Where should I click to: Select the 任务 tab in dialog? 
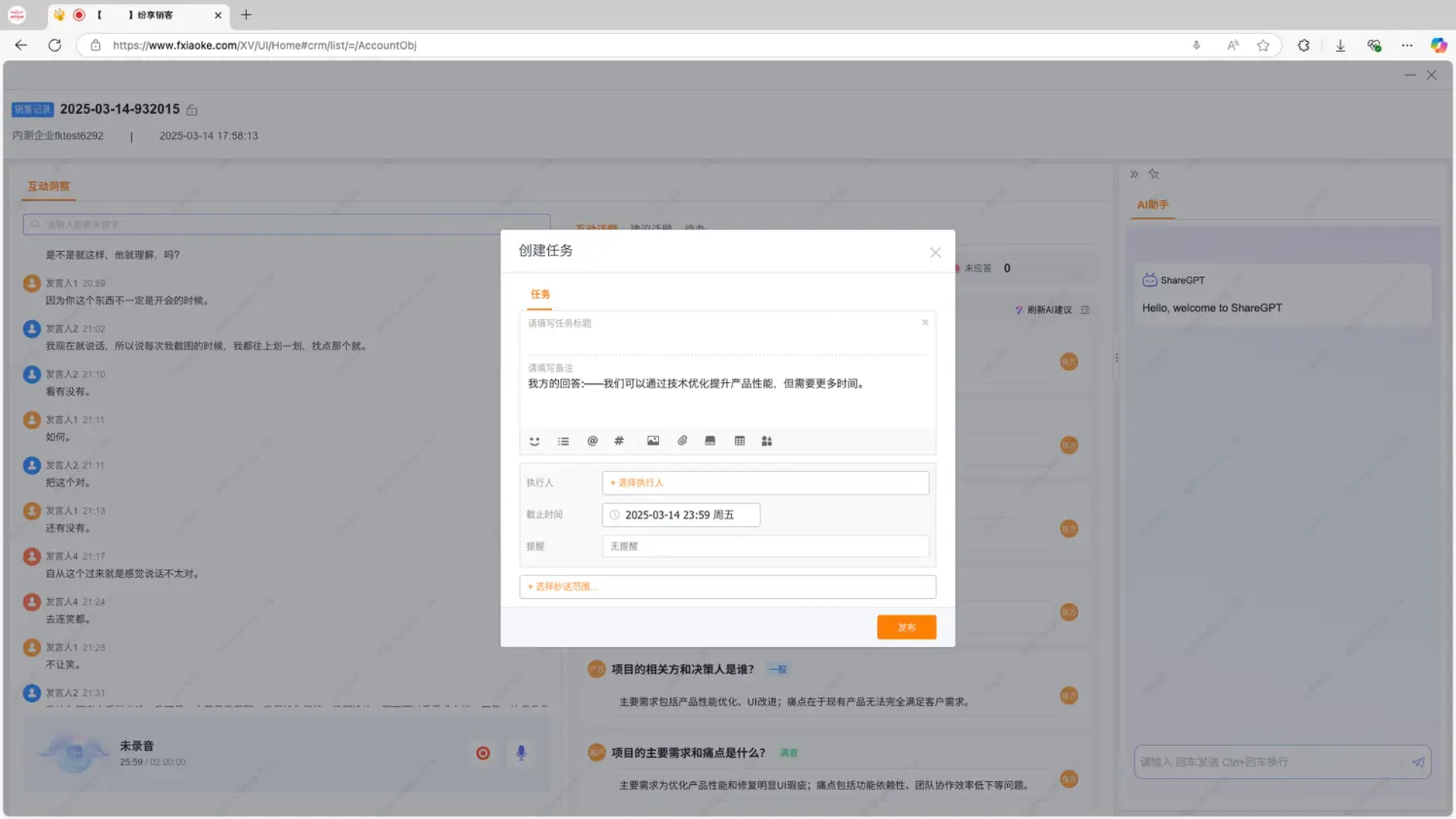(540, 294)
